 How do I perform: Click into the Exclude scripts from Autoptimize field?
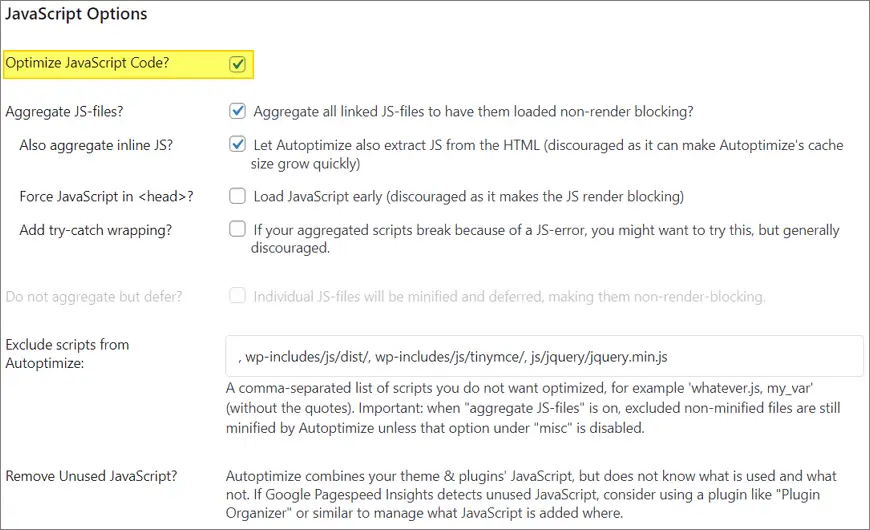544,356
